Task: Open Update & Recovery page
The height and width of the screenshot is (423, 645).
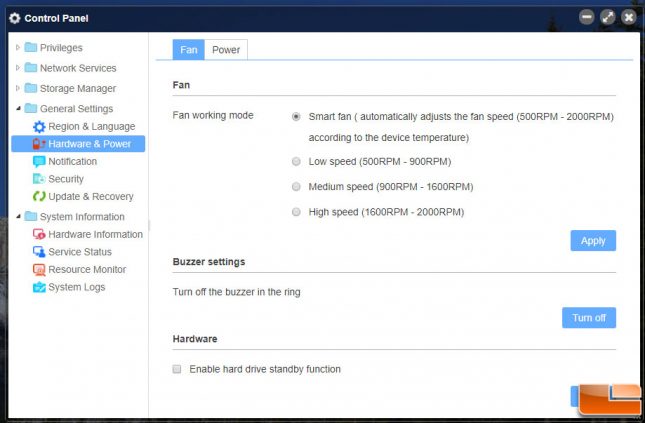Action: click(91, 196)
